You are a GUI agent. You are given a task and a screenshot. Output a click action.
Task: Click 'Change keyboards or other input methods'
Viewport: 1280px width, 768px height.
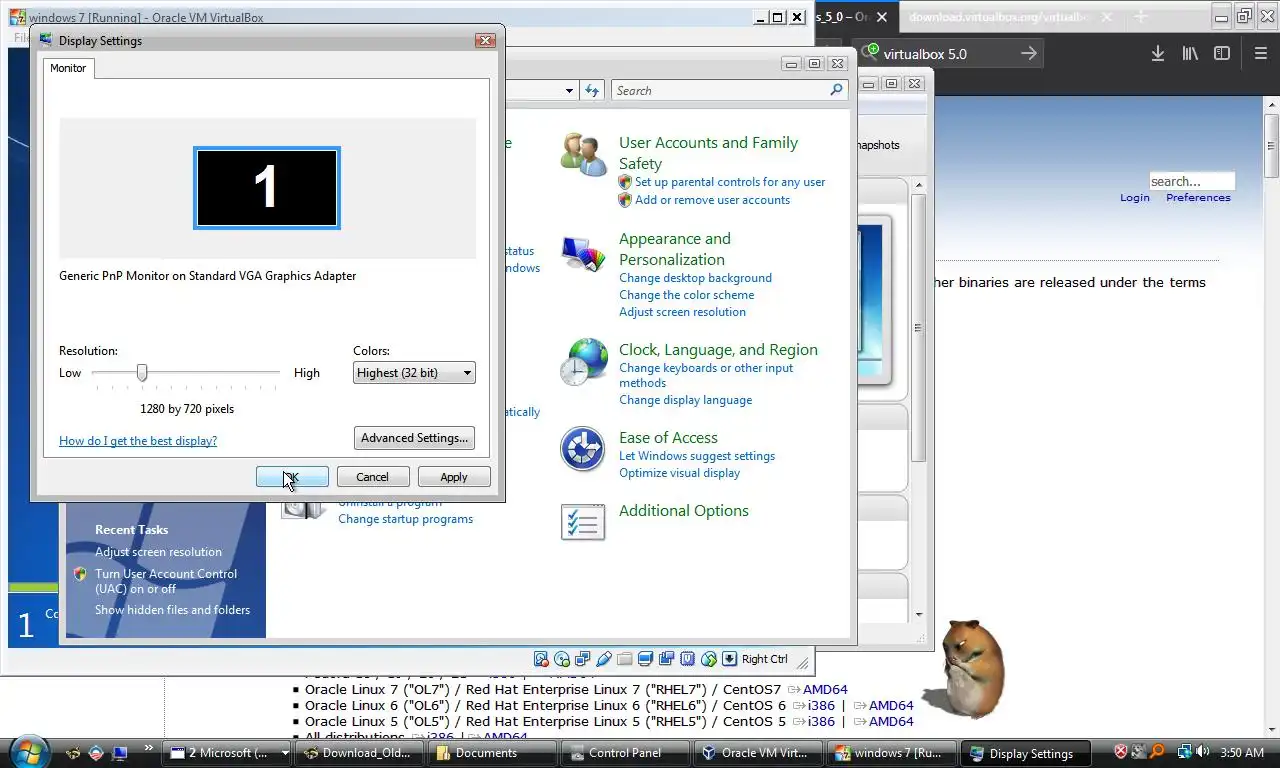point(706,375)
